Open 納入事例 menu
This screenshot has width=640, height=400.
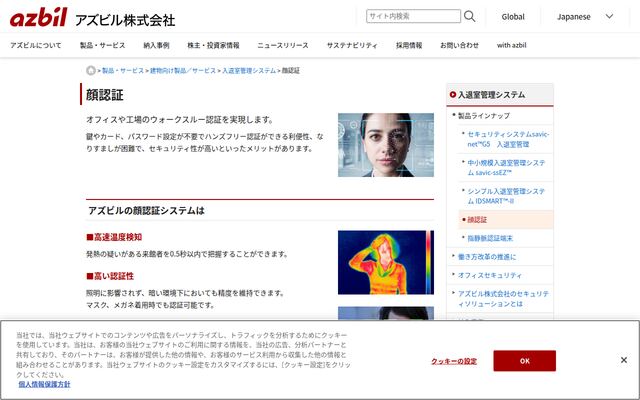[x=156, y=45]
